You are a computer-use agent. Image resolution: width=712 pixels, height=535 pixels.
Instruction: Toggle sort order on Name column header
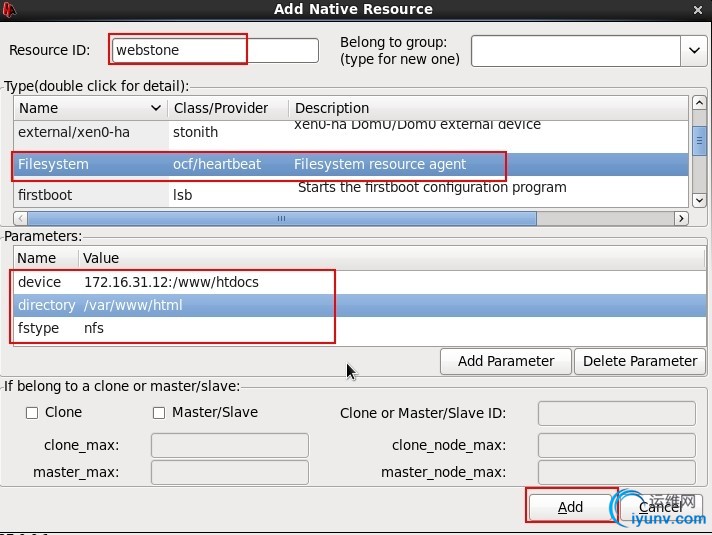[90, 108]
